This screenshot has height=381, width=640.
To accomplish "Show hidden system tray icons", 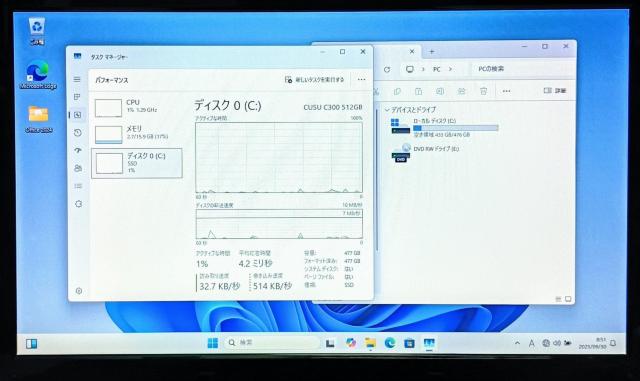I will point(517,343).
